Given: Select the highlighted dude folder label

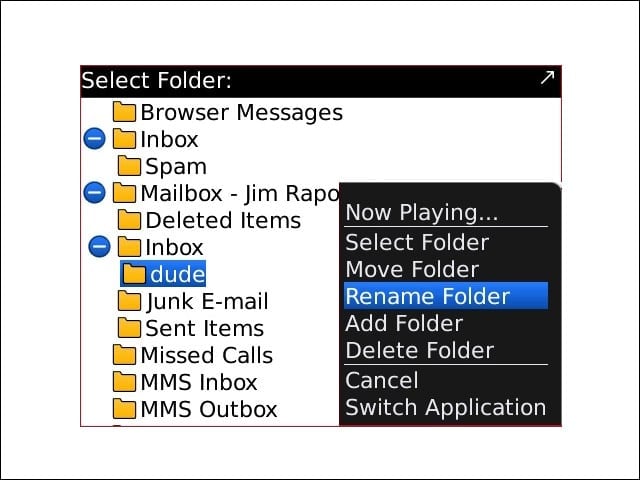Looking at the screenshot, I should [x=177, y=274].
